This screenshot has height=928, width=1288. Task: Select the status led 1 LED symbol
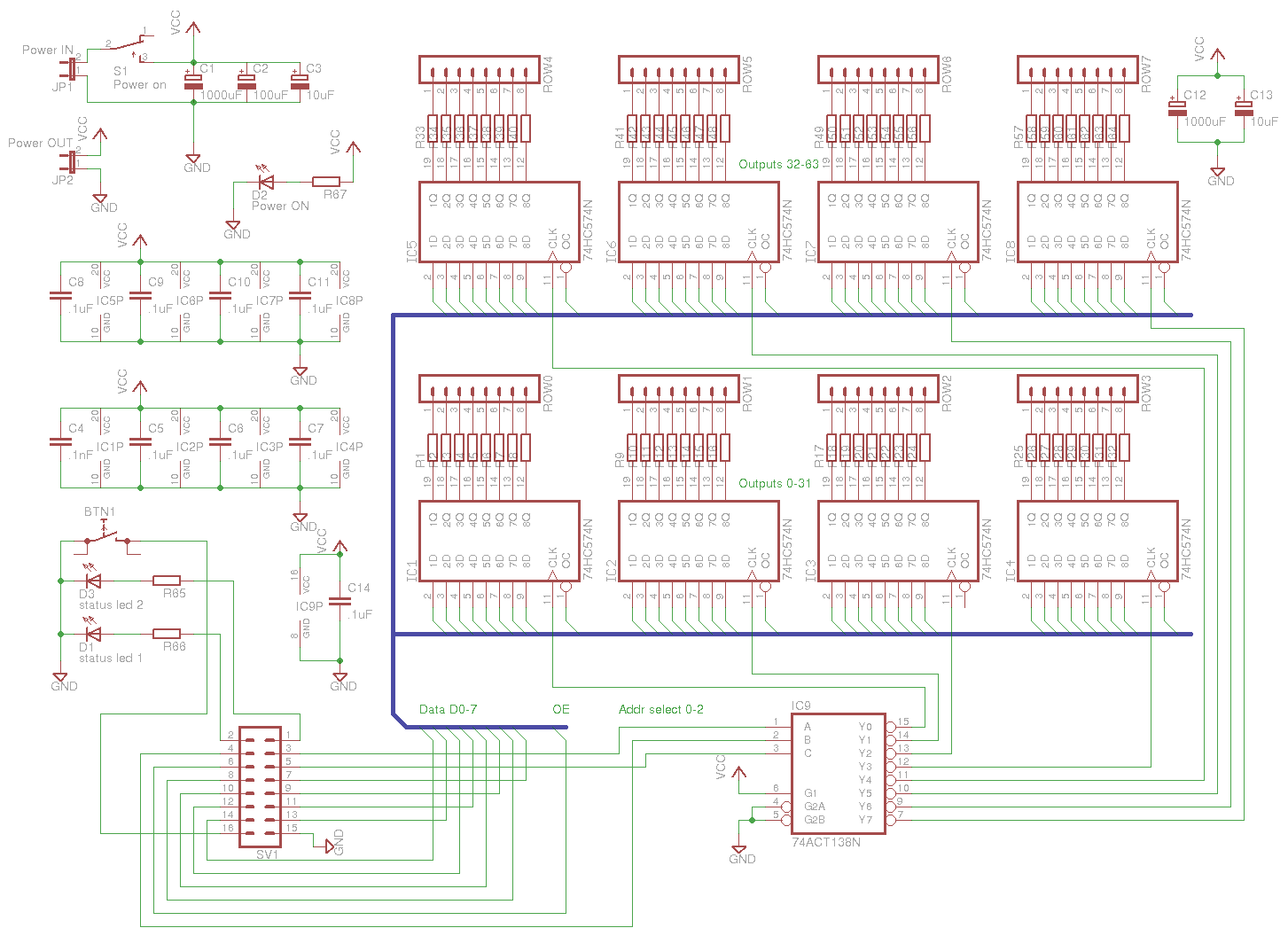click(91, 634)
